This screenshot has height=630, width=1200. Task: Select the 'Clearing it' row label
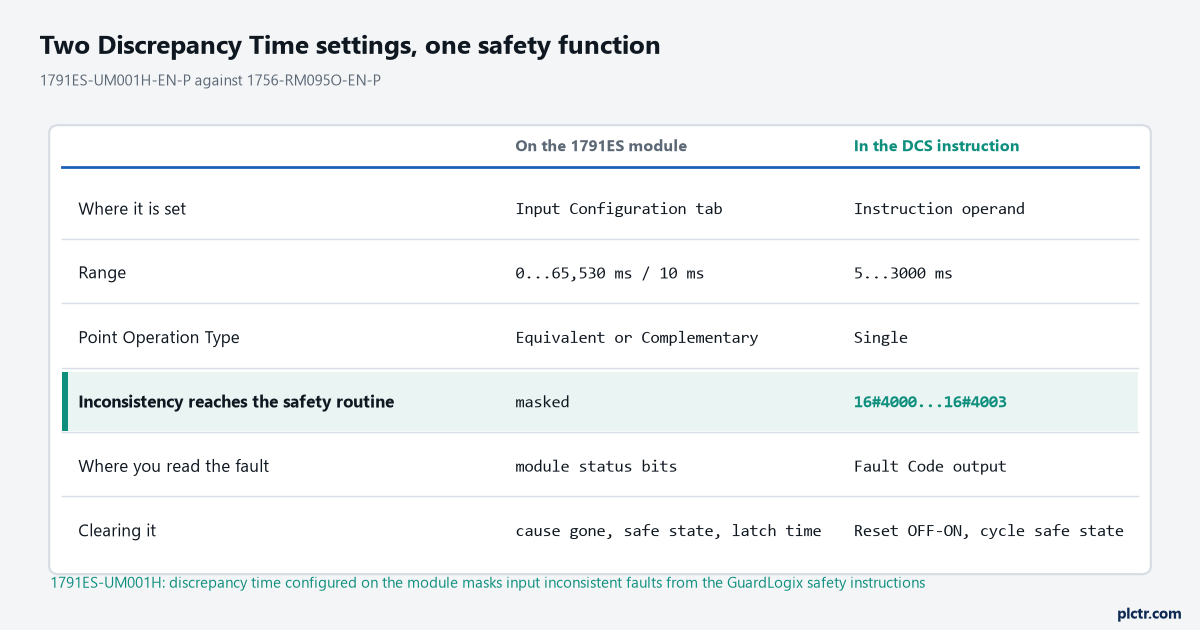coord(117,530)
